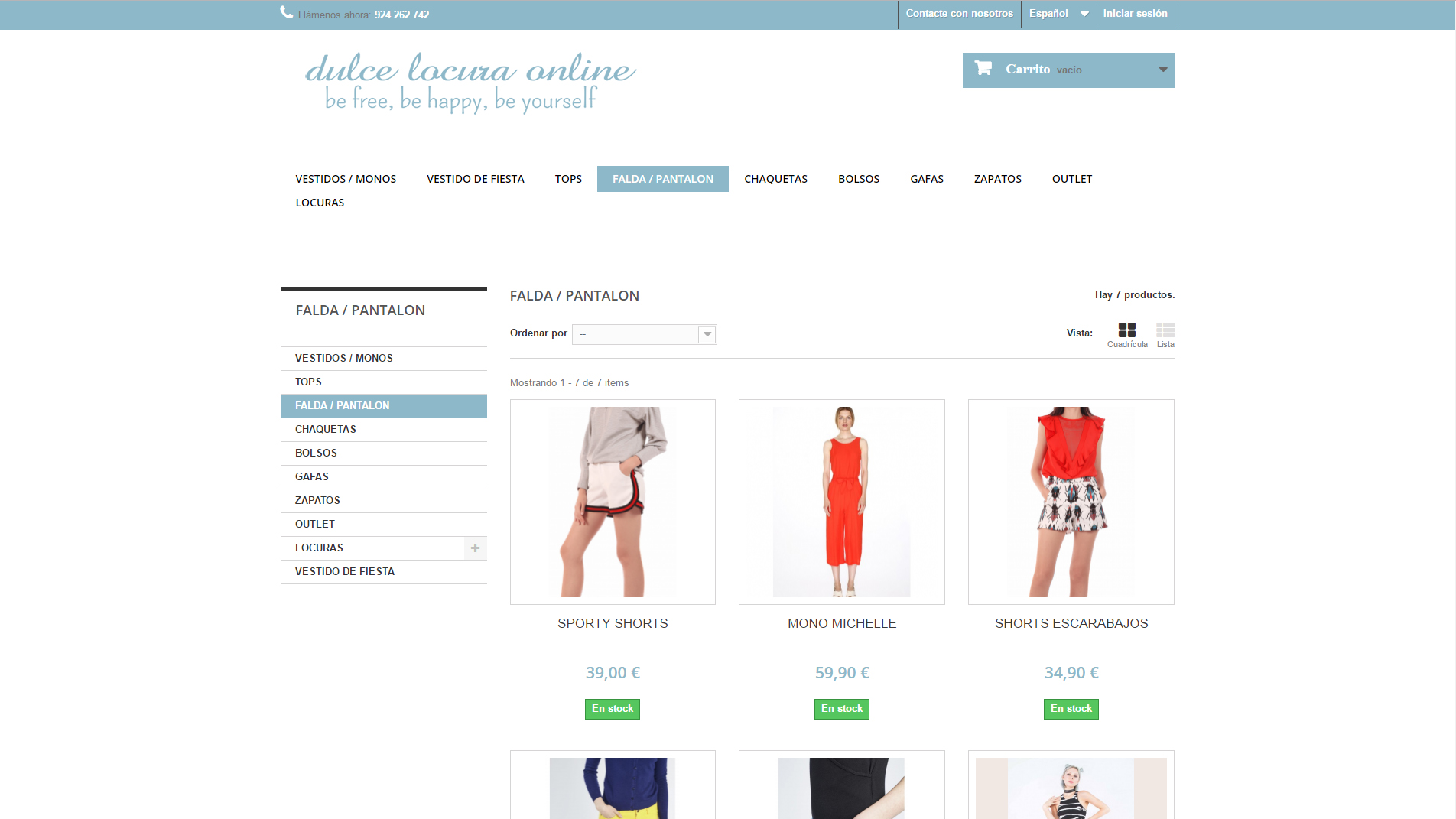
Task: Click SHORTS ESCARABAJOS product title
Action: [1071, 623]
